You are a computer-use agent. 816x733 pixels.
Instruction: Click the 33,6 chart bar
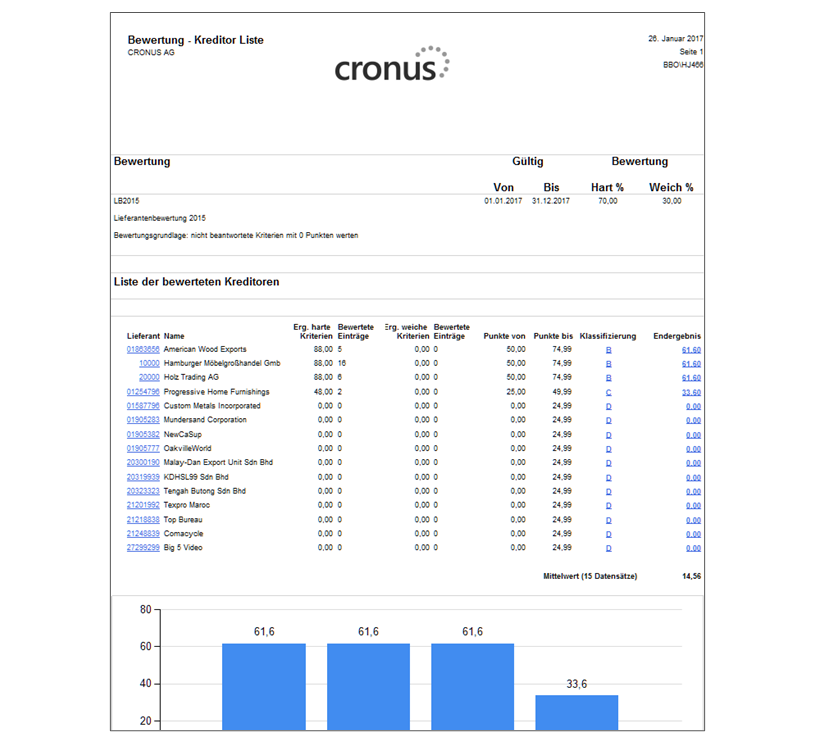(577, 713)
